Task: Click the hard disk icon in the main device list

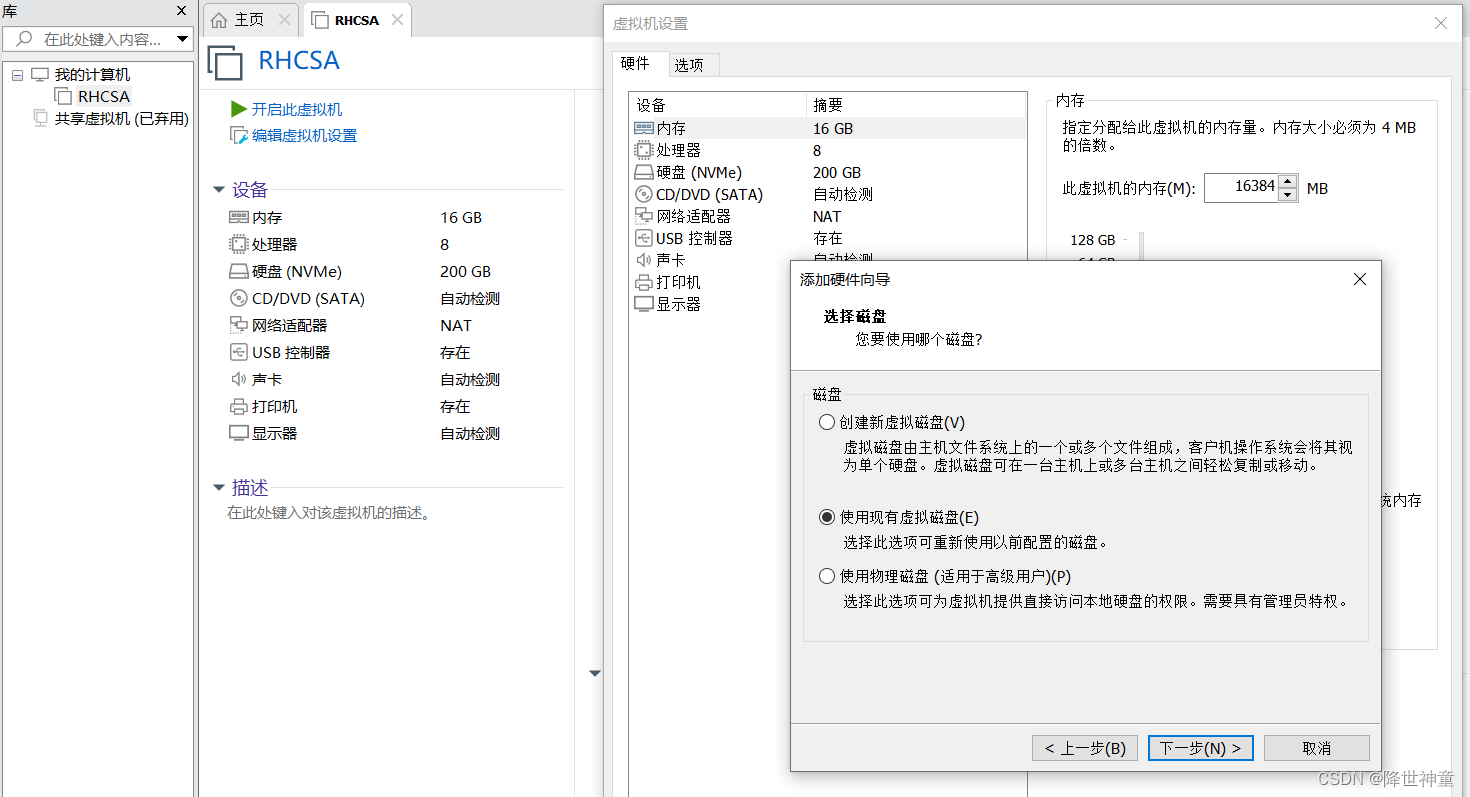Action: point(238,271)
